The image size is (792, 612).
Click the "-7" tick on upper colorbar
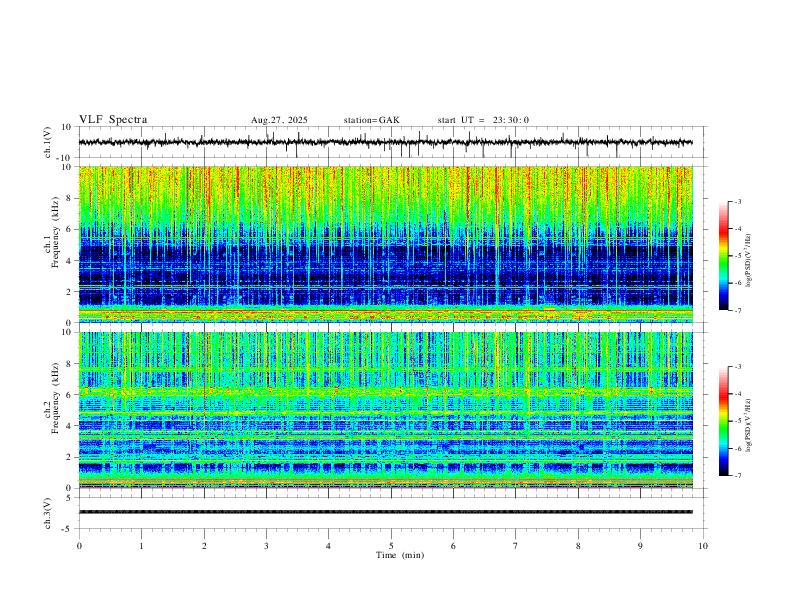[737, 311]
